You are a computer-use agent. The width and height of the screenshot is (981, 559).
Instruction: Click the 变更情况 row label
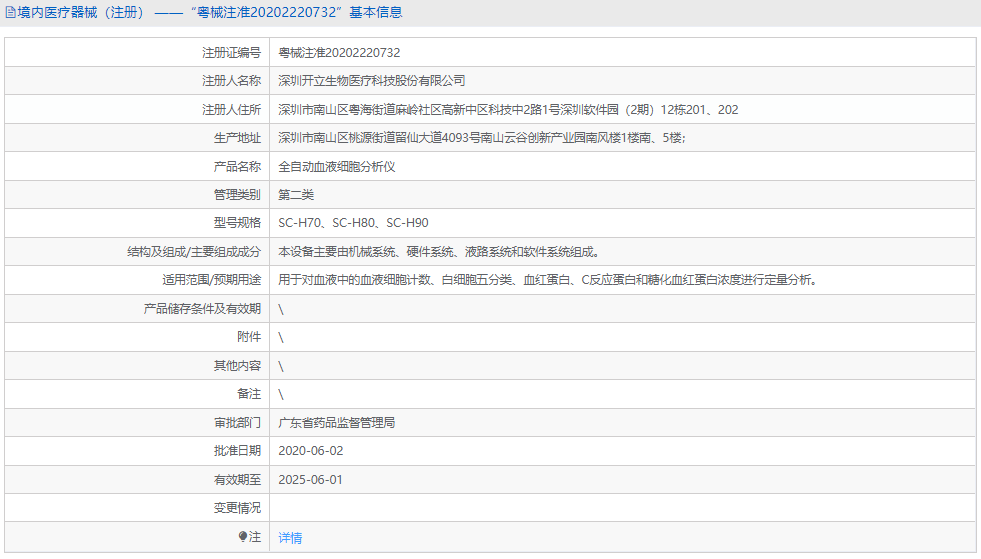coord(237,508)
